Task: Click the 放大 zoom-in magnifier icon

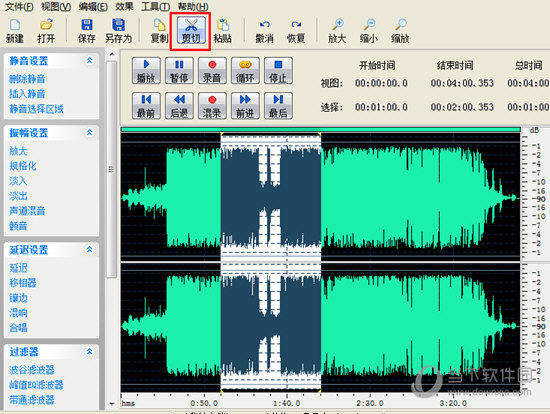Action: 337,31
